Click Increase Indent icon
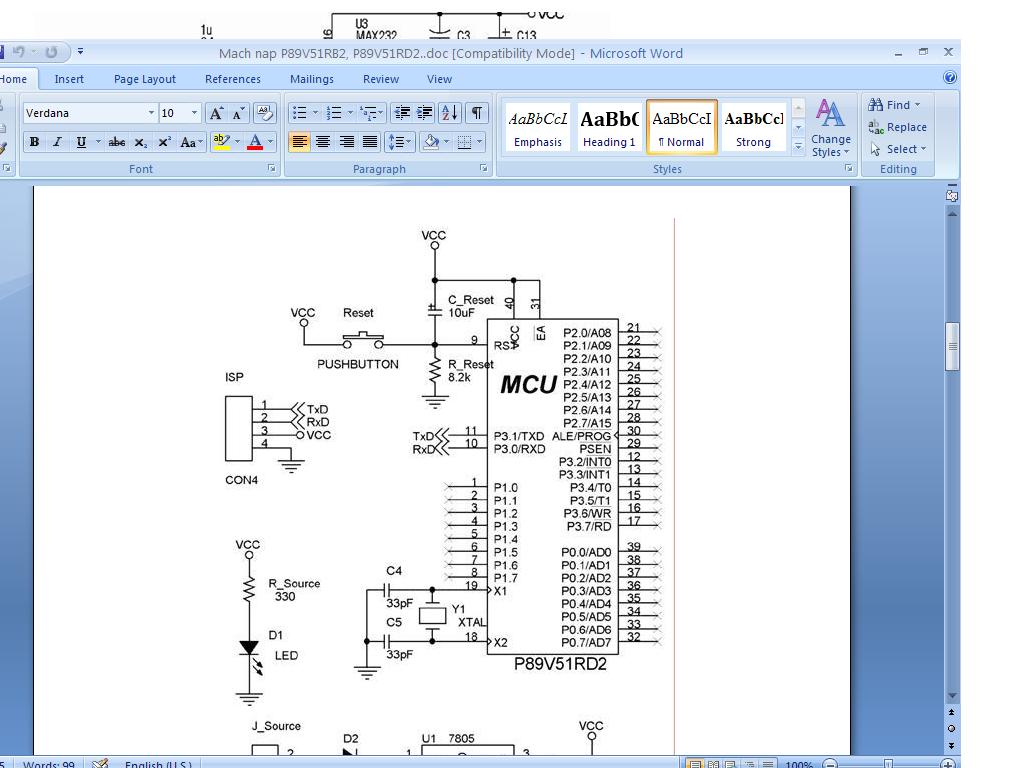The height and width of the screenshot is (768, 1024). pos(424,113)
